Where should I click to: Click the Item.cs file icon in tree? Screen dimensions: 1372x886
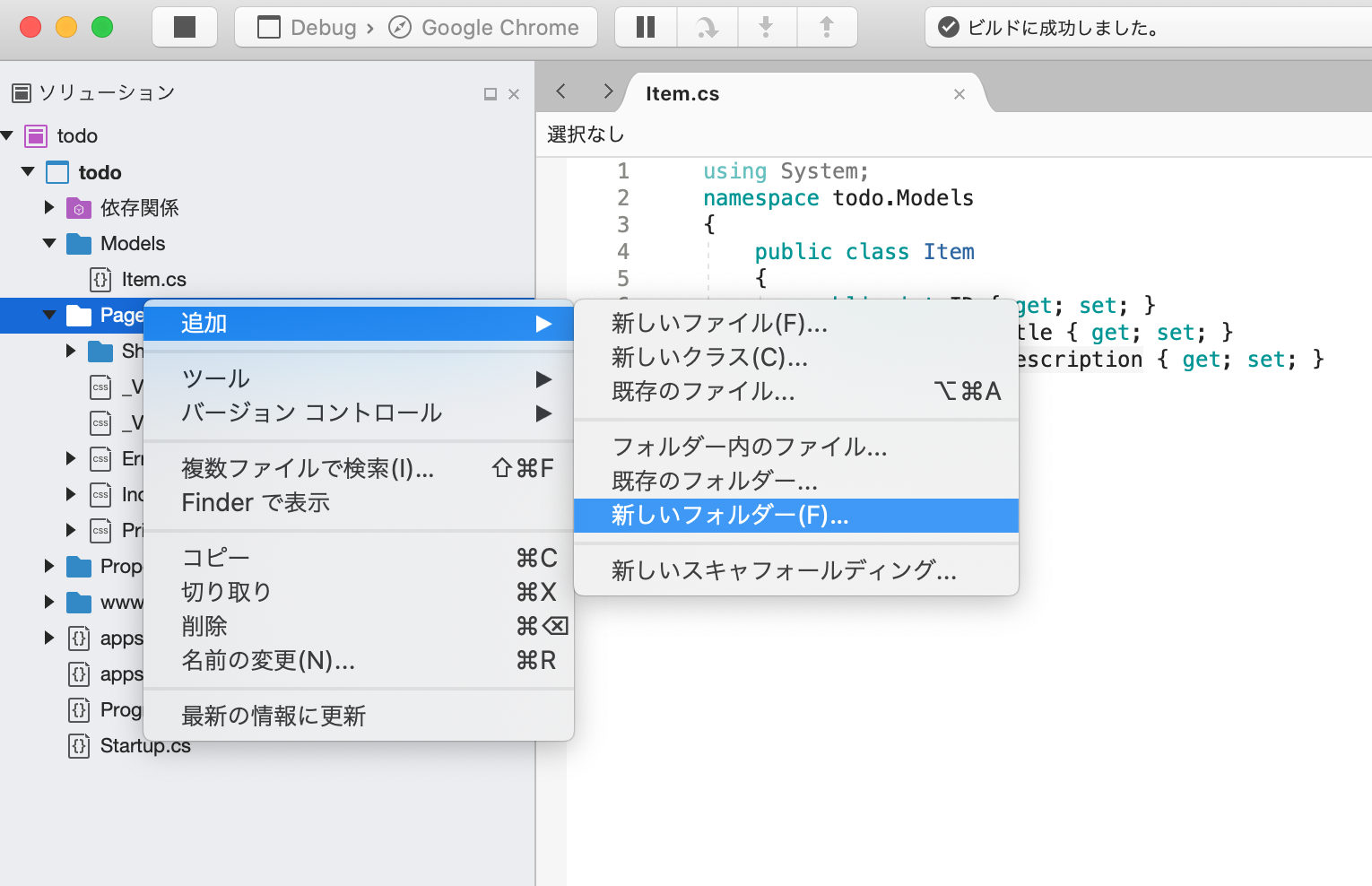pos(100,280)
